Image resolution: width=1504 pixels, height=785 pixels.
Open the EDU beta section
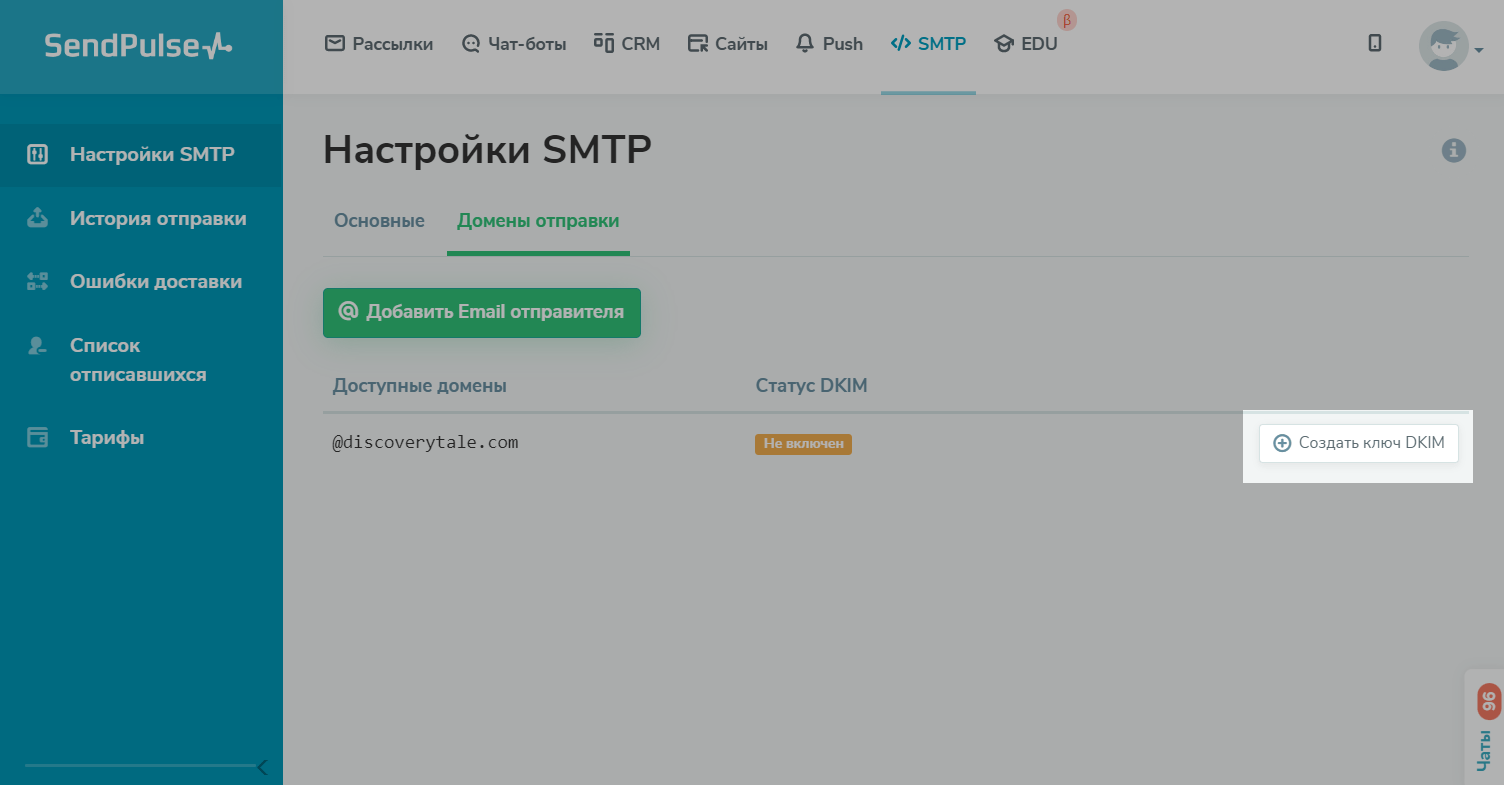coord(1026,44)
